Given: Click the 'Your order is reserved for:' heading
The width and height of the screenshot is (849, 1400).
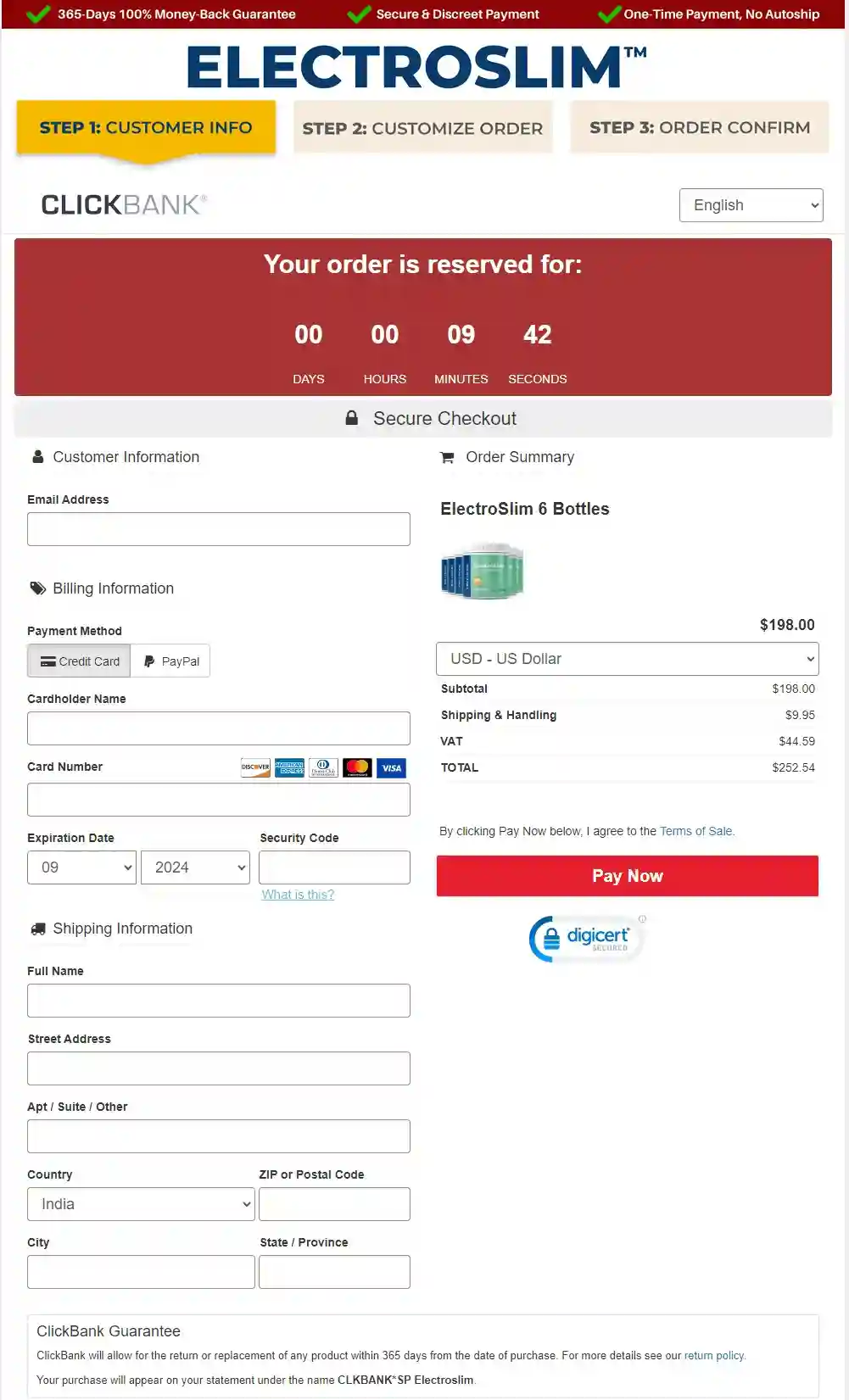Looking at the screenshot, I should [422, 265].
